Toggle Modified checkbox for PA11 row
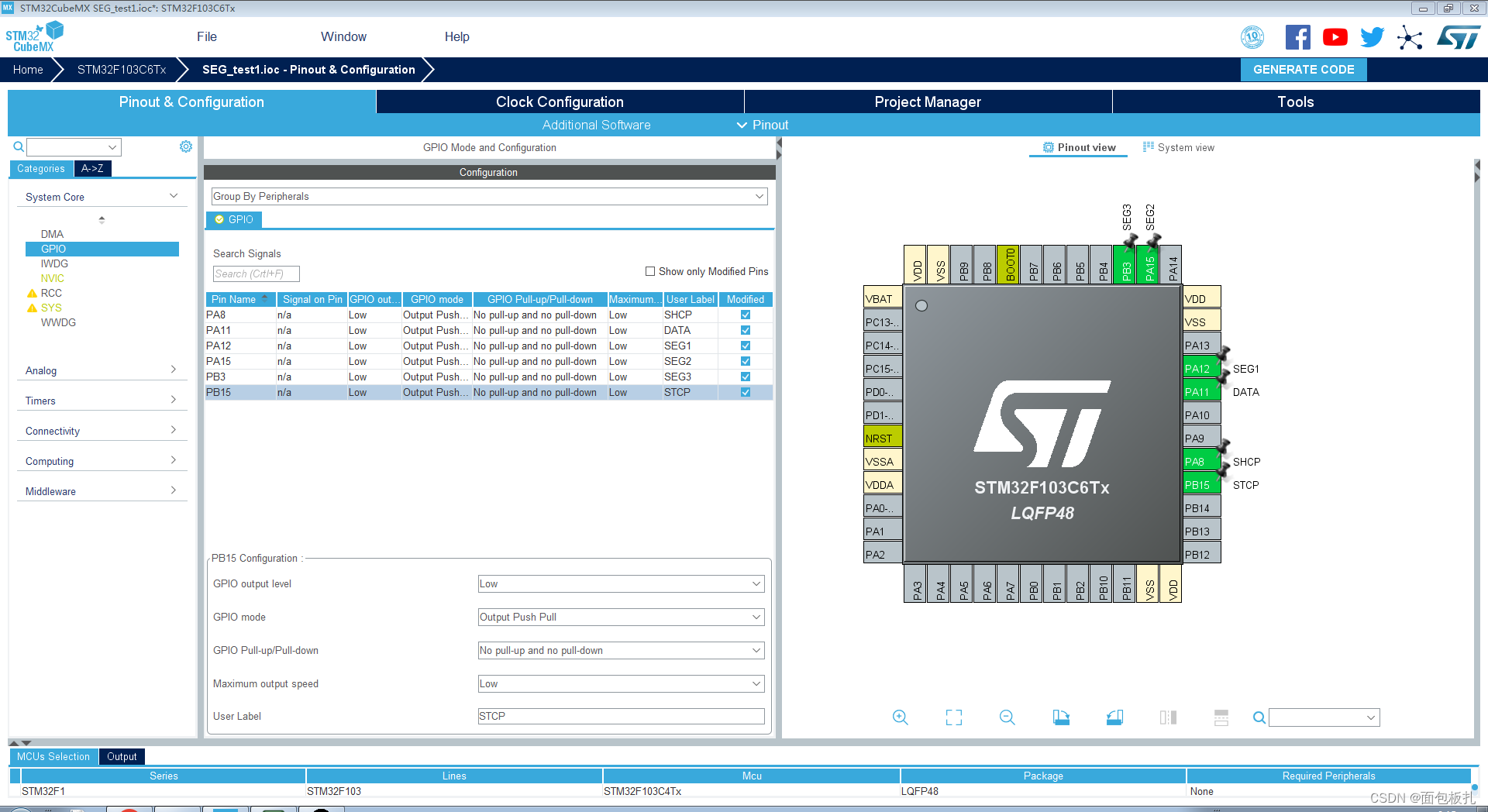The image size is (1488, 812). point(746,330)
